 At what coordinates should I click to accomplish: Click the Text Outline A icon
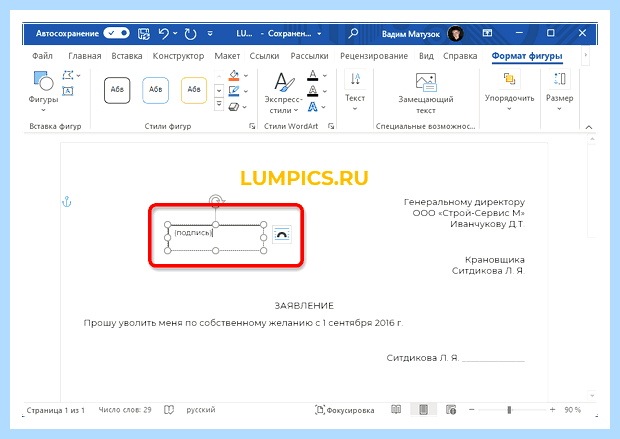pos(312,91)
